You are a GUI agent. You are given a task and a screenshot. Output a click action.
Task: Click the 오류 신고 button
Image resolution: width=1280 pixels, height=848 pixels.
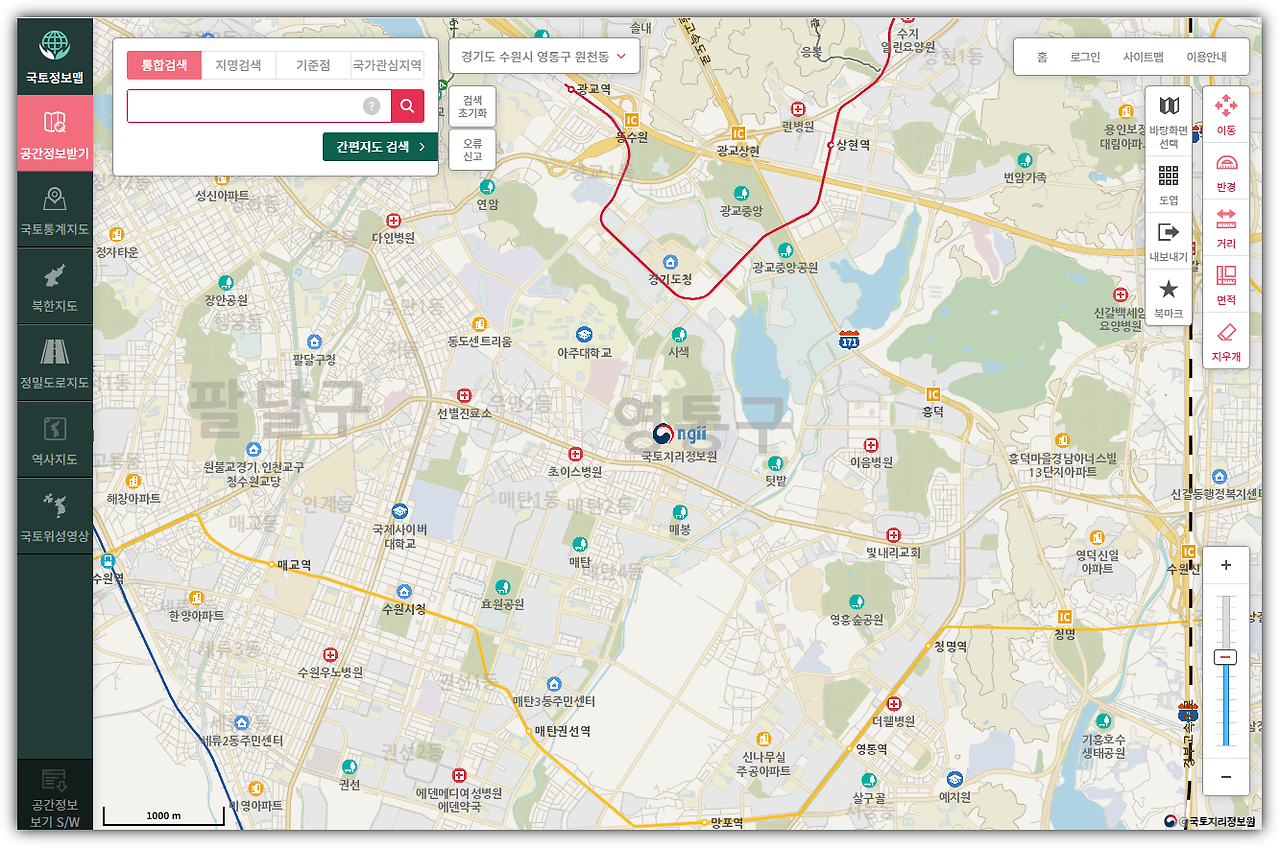click(x=472, y=149)
